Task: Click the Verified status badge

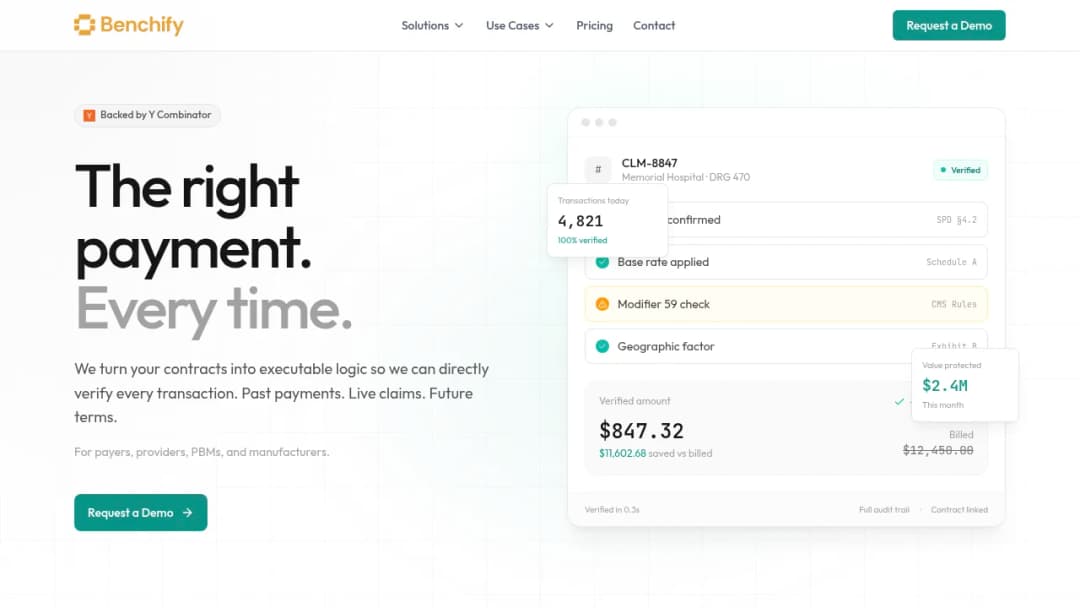Action: (x=960, y=170)
